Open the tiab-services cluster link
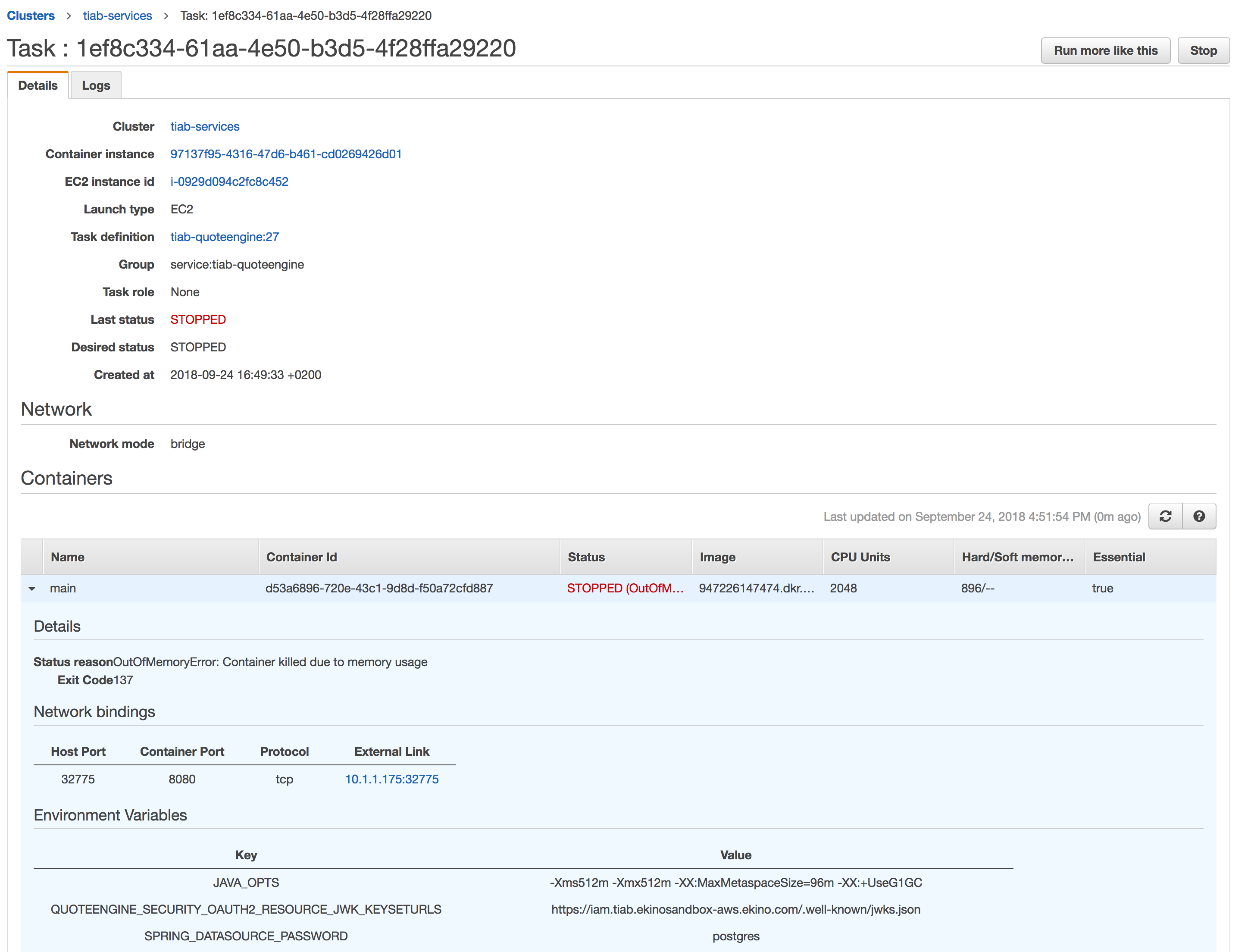Image resolution: width=1251 pixels, height=952 pixels. 205,126
